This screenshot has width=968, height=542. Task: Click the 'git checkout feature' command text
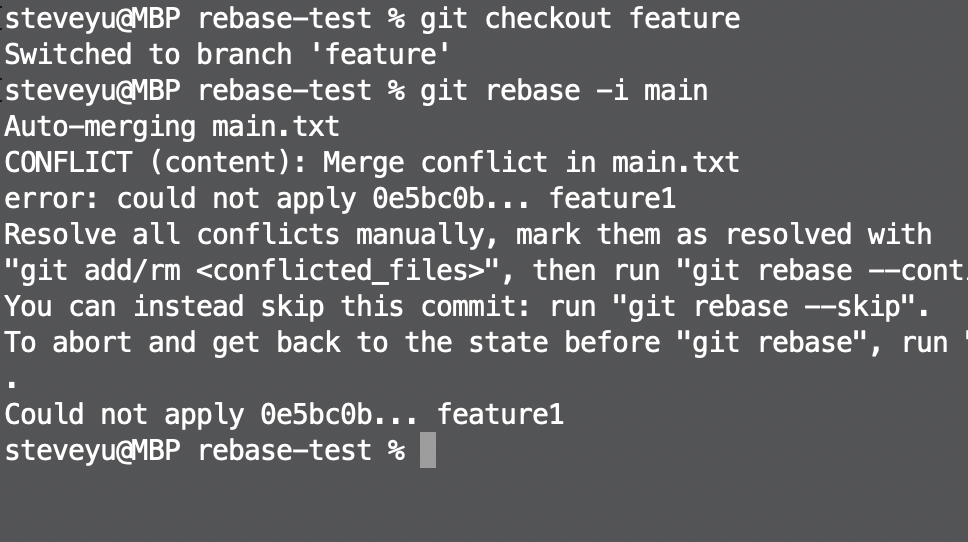[x=580, y=19]
